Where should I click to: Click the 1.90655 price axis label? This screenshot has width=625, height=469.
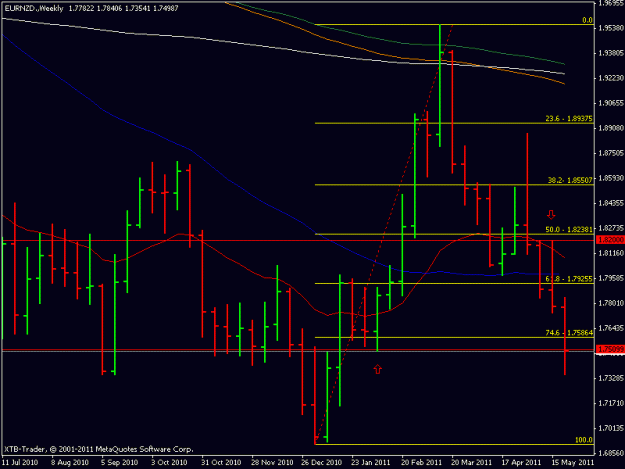[611, 103]
